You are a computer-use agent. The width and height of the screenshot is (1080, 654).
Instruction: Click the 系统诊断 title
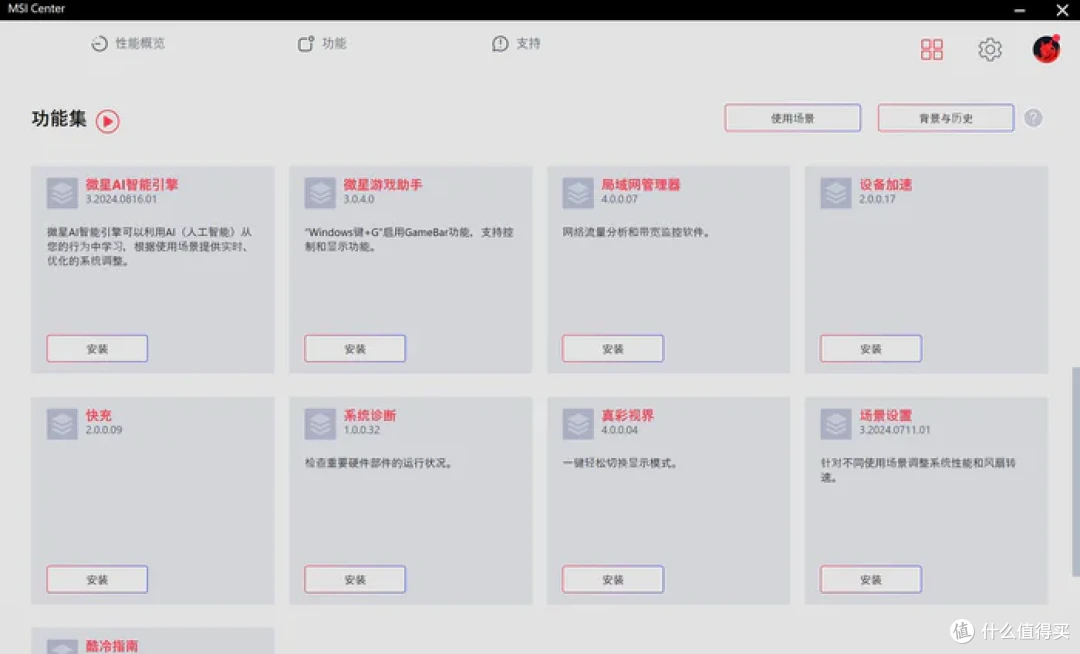click(x=370, y=415)
